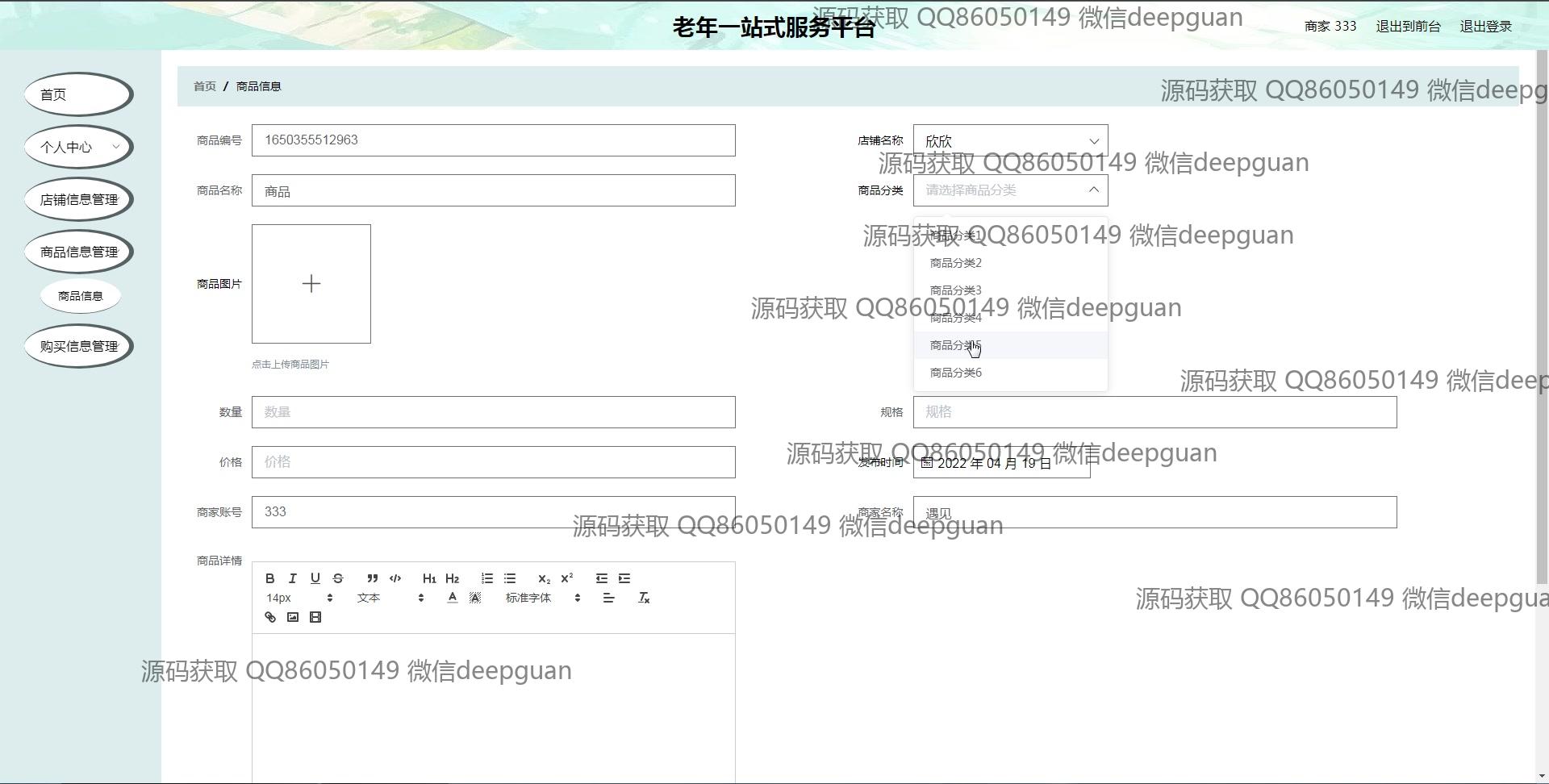Insert a hyperlink in the editor
This screenshot has width=1549, height=784.
(270, 617)
